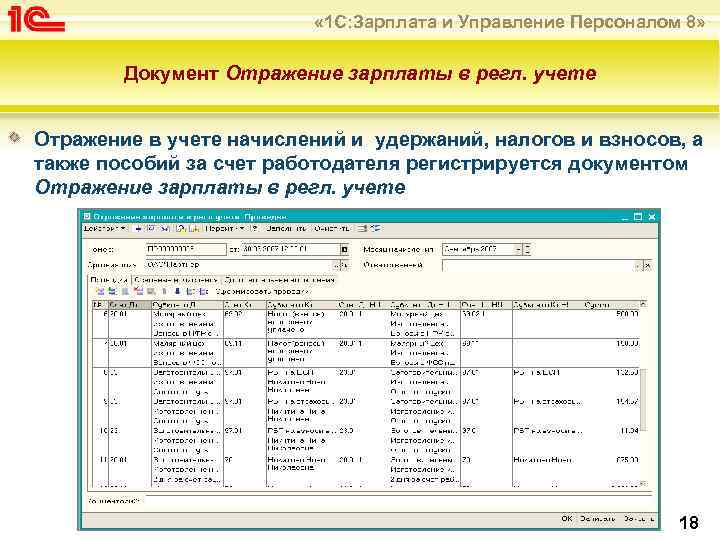
Task: Click the Субконто Дт column header
Action: tap(187, 304)
